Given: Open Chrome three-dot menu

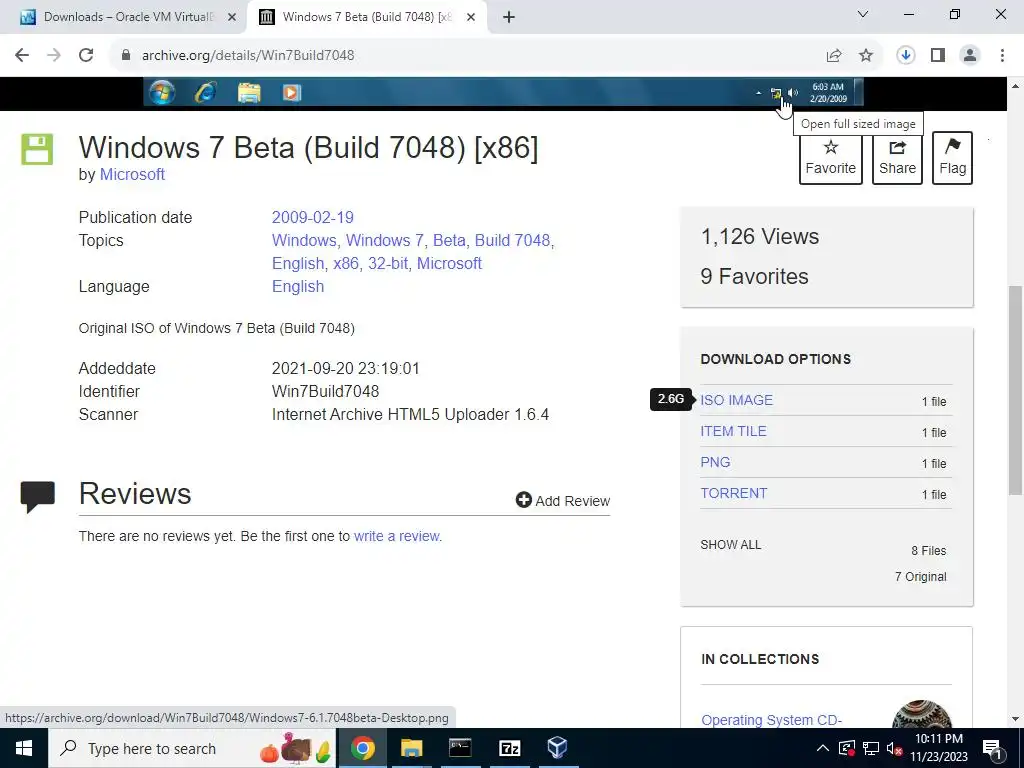Looking at the screenshot, I should click(x=1002, y=56).
